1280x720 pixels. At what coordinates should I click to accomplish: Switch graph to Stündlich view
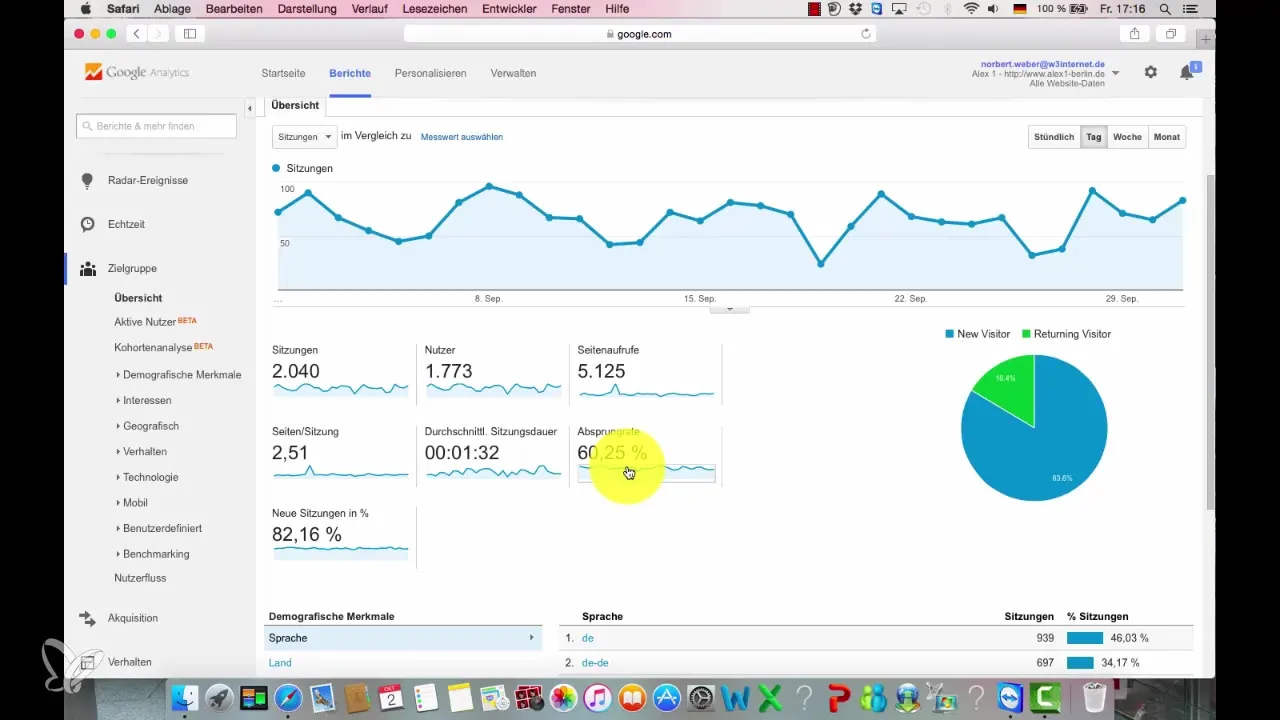click(x=1054, y=137)
